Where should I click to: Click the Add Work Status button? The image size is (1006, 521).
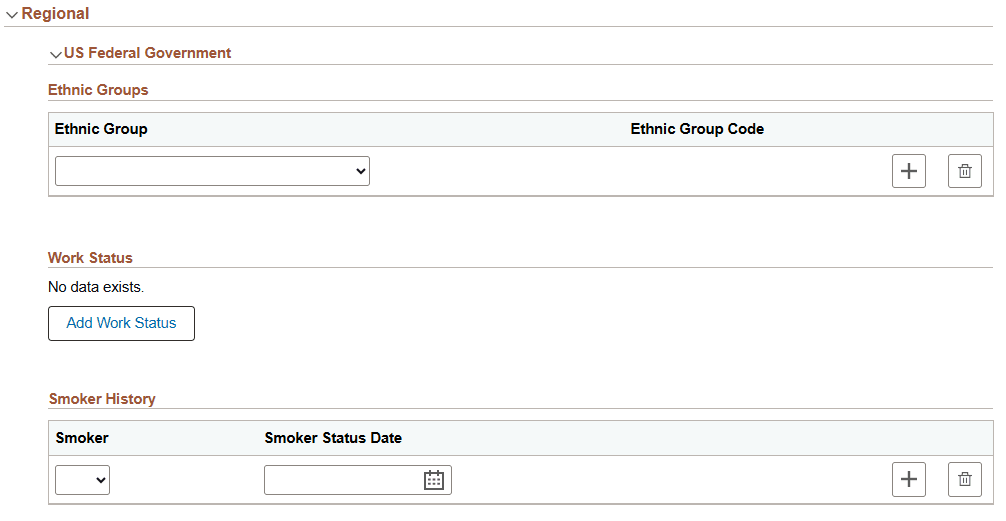[121, 323]
